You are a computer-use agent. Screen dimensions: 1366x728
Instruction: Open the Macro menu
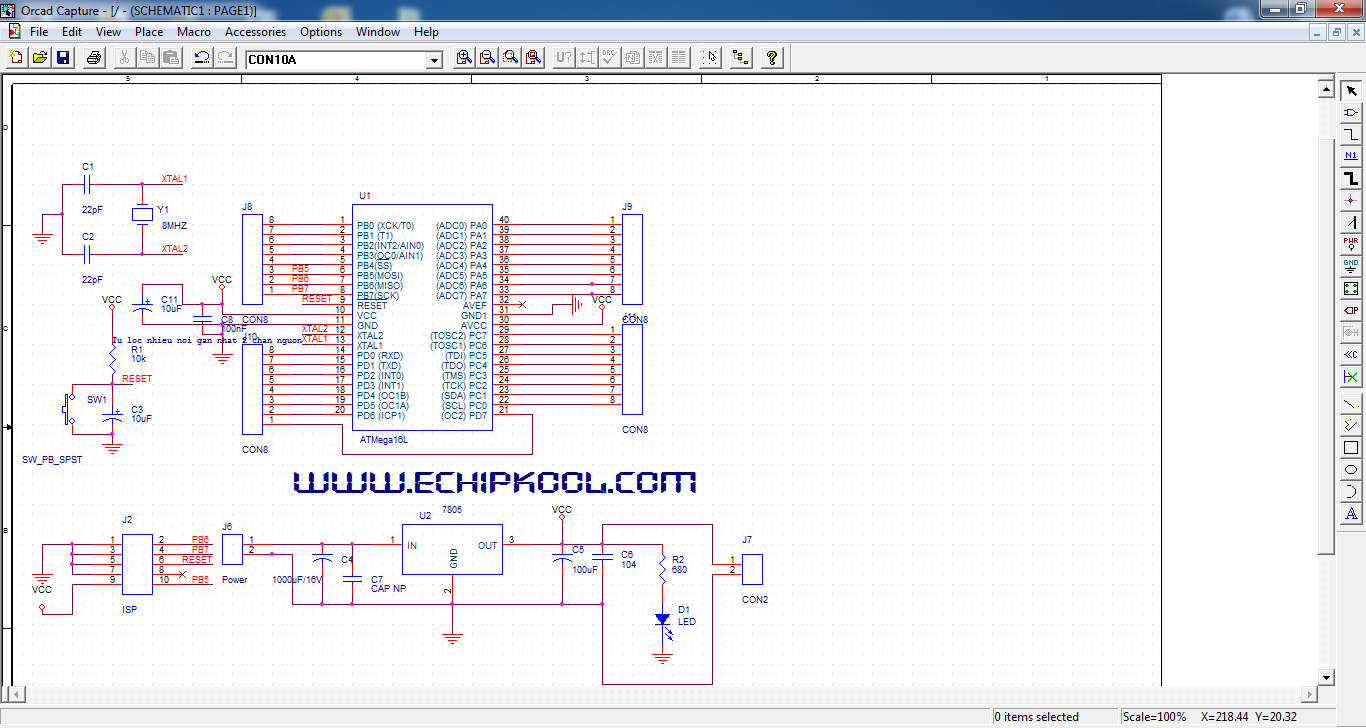click(194, 32)
